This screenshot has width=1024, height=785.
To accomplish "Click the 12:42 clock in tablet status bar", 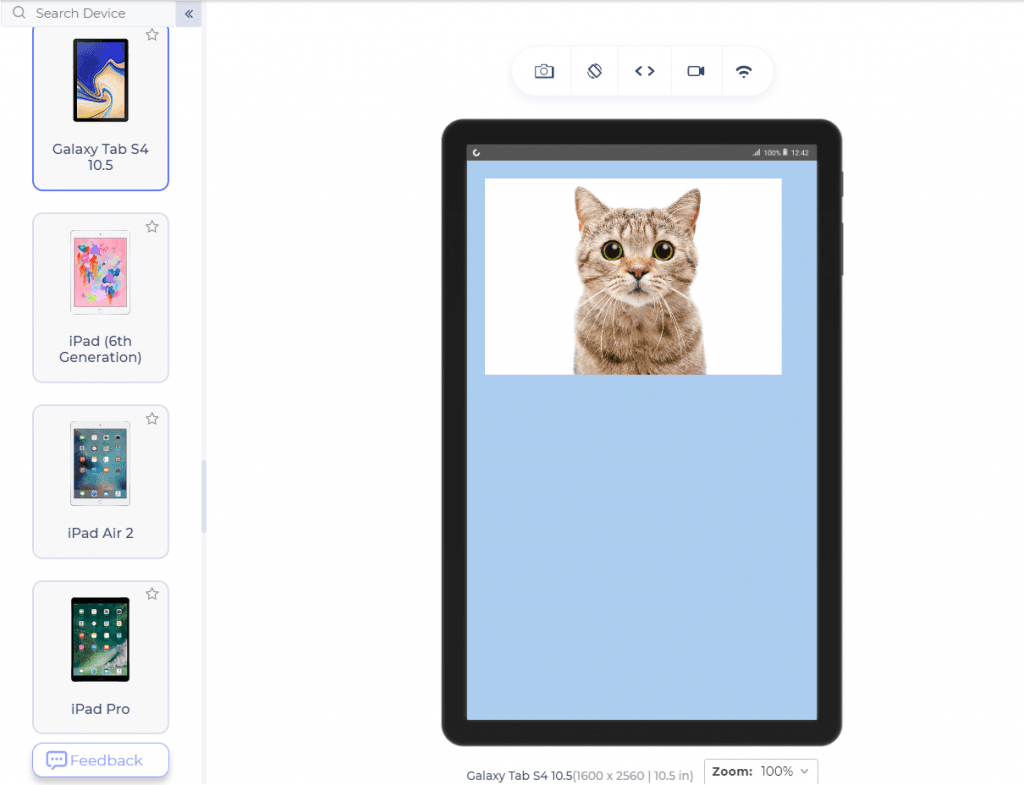I will [x=800, y=153].
